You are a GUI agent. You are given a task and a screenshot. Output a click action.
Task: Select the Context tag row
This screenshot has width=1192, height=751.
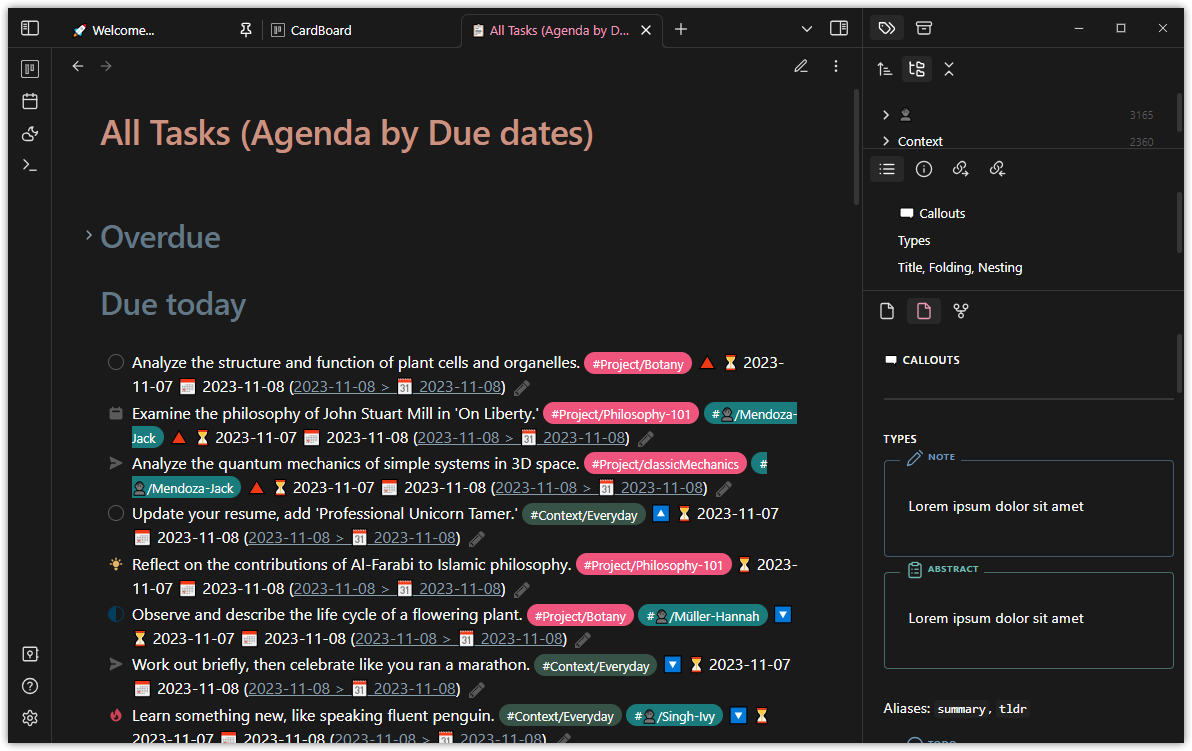tap(1019, 141)
